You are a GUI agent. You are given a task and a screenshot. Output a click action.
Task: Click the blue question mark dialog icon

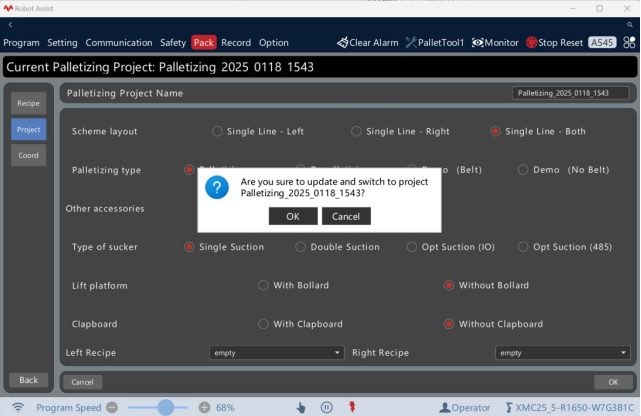click(217, 188)
